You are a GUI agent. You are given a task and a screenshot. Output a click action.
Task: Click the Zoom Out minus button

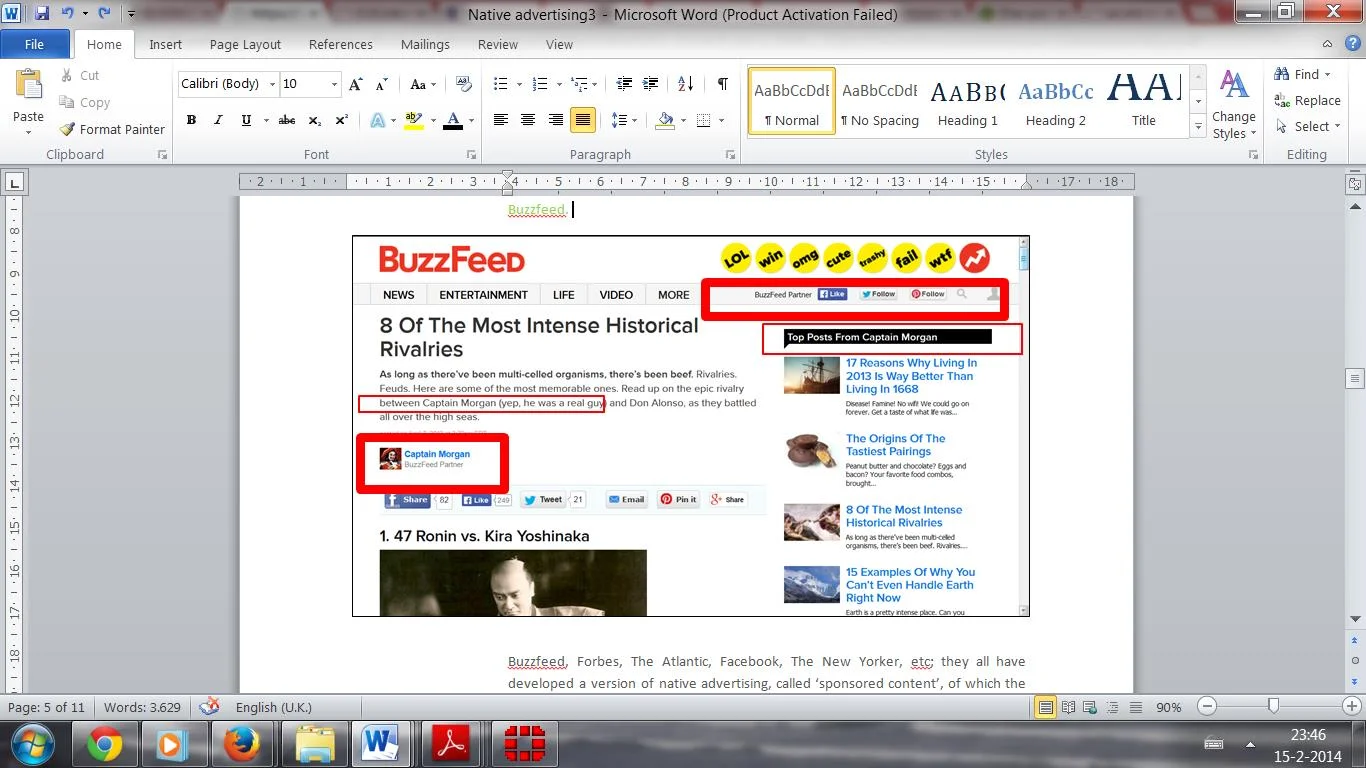click(1206, 707)
